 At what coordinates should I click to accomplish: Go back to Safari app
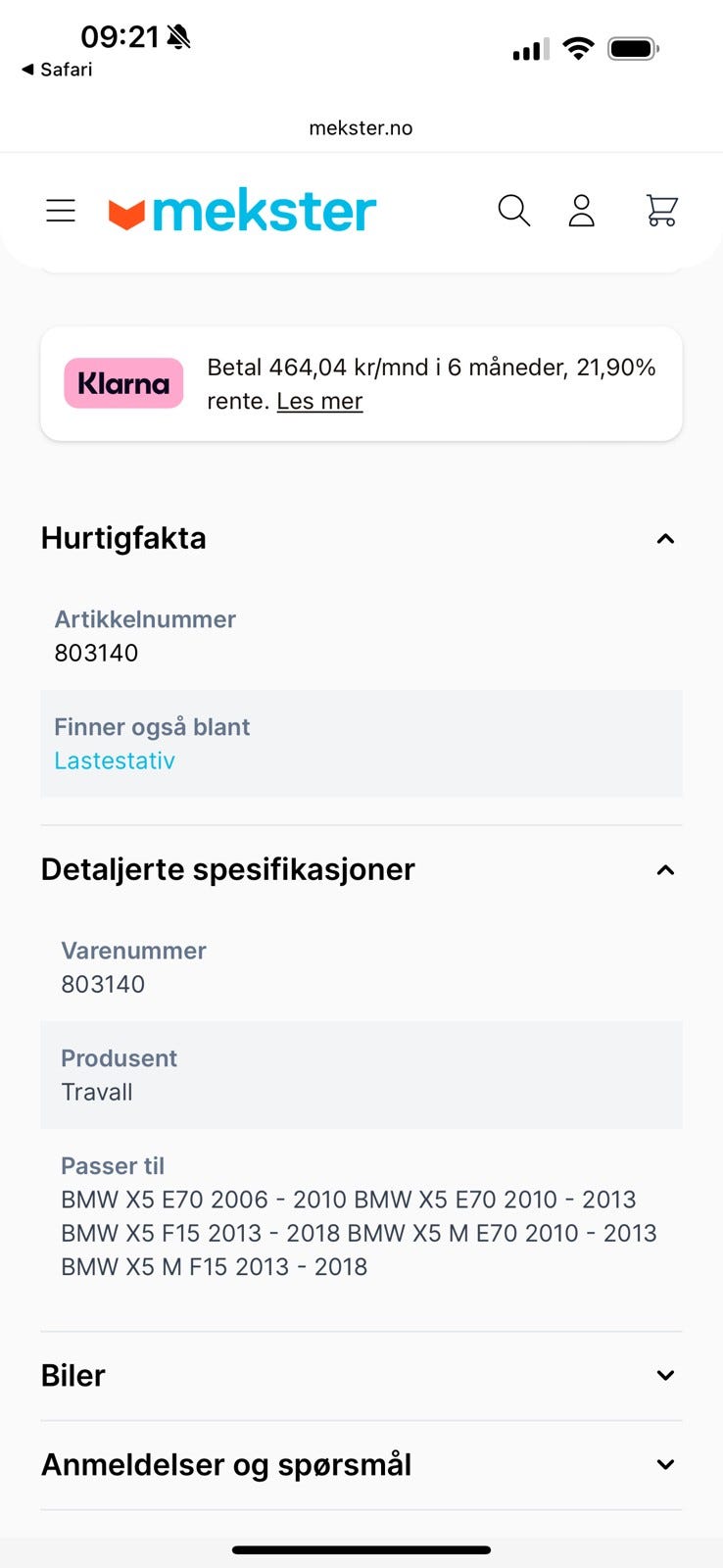[x=57, y=70]
